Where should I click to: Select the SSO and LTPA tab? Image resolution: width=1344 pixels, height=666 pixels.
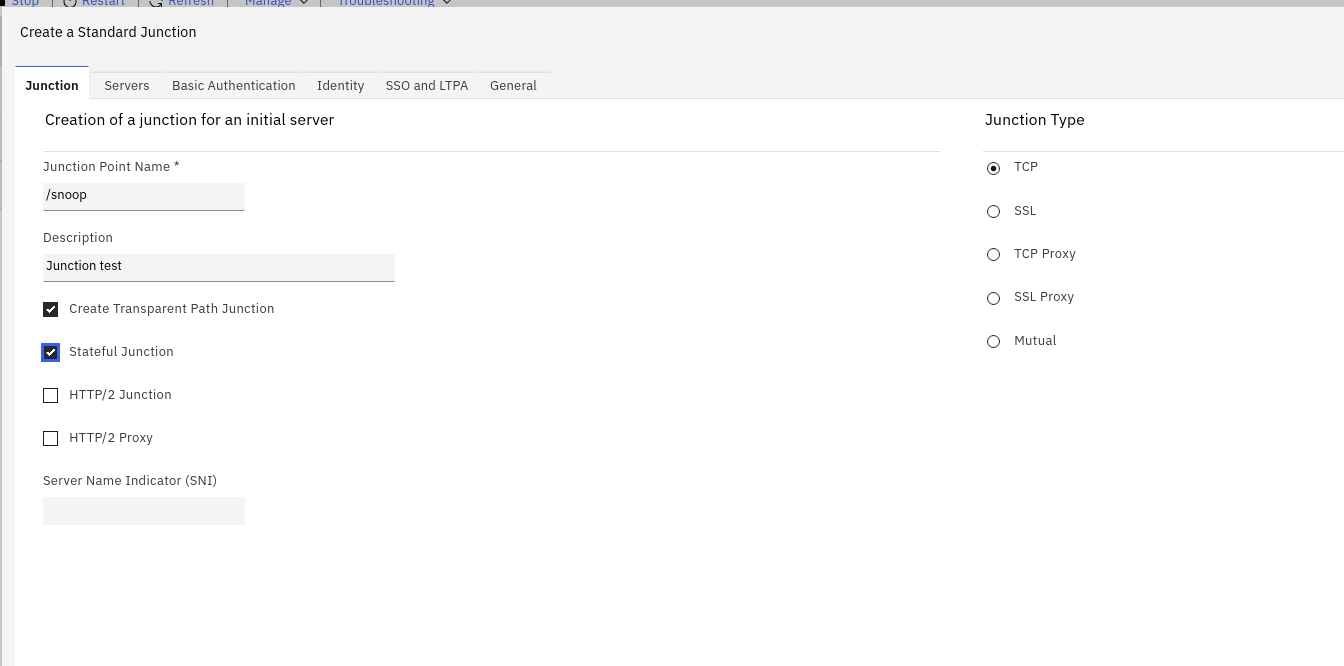[426, 85]
